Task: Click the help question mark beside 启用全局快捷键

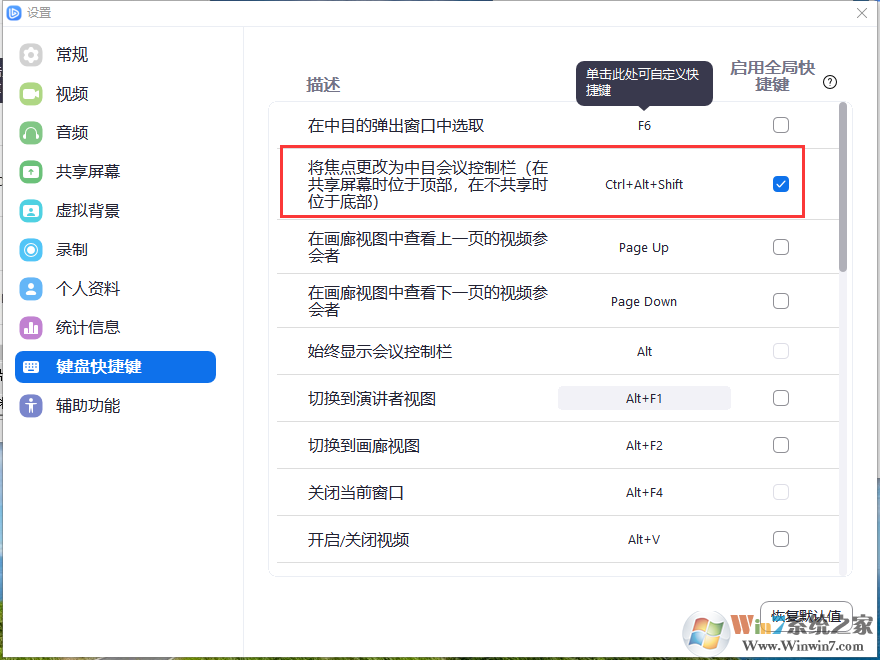Action: (829, 83)
